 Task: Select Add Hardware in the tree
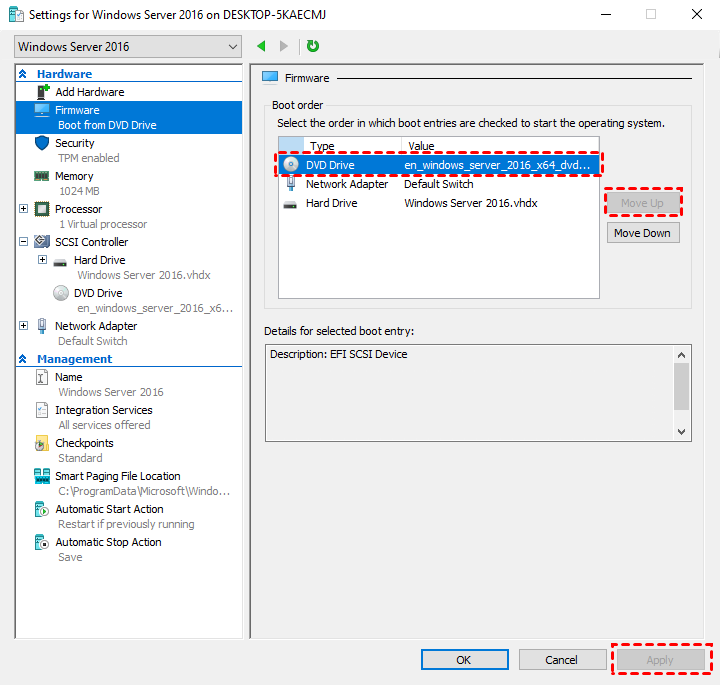(x=90, y=92)
